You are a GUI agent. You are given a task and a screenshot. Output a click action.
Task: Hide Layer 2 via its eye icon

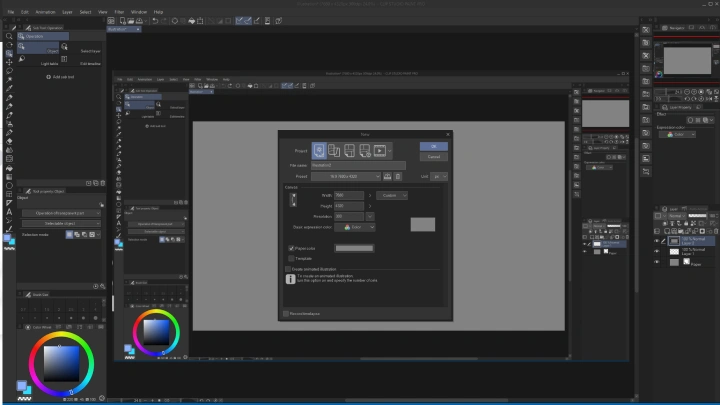click(657, 241)
